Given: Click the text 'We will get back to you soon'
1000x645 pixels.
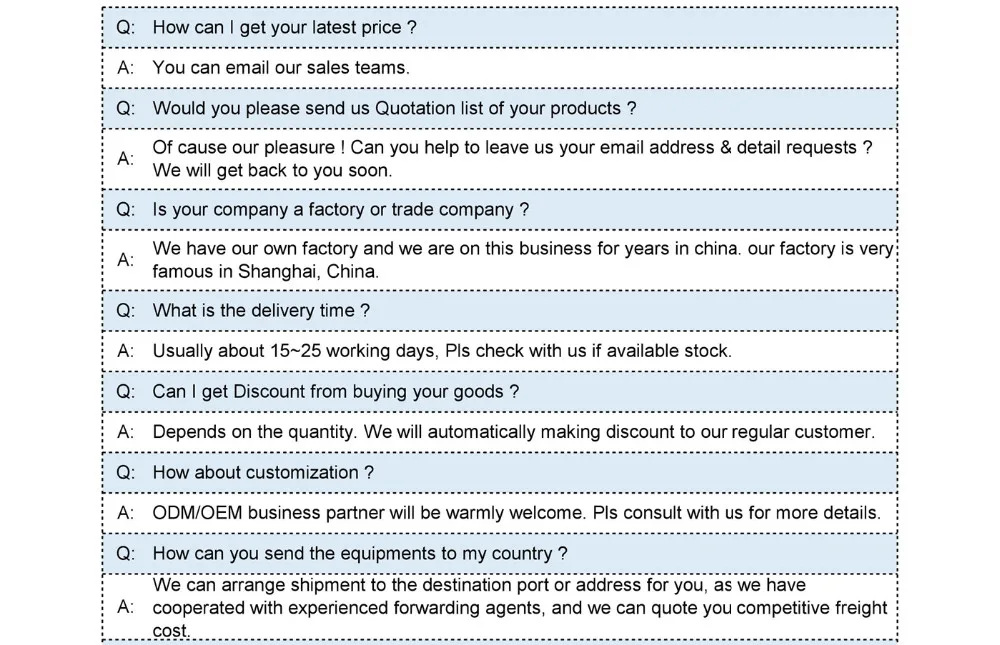Looking at the screenshot, I should tap(272, 170).
